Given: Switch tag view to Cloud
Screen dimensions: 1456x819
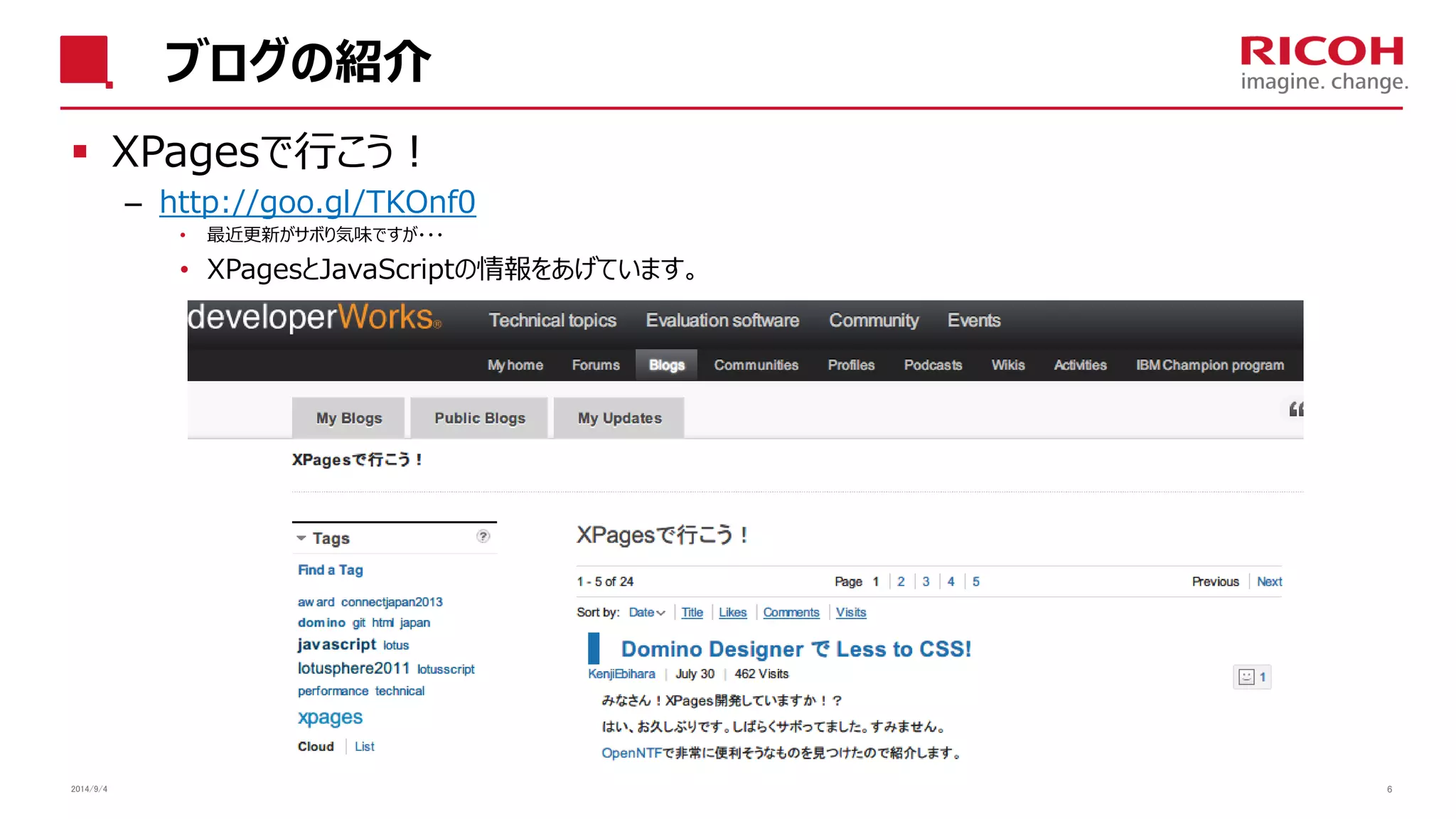Looking at the screenshot, I should pyautogui.click(x=316, y=746).
